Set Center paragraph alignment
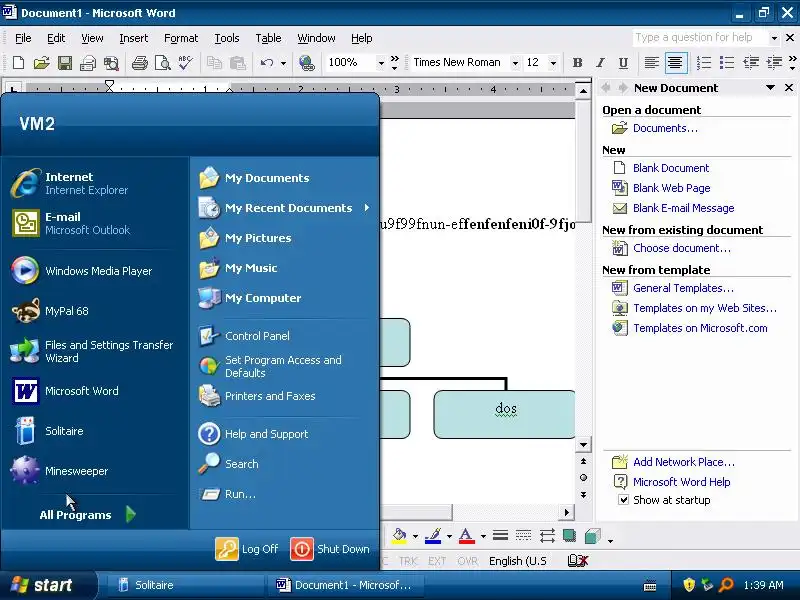The image size is (800, 600). click(x=675, y=63)
